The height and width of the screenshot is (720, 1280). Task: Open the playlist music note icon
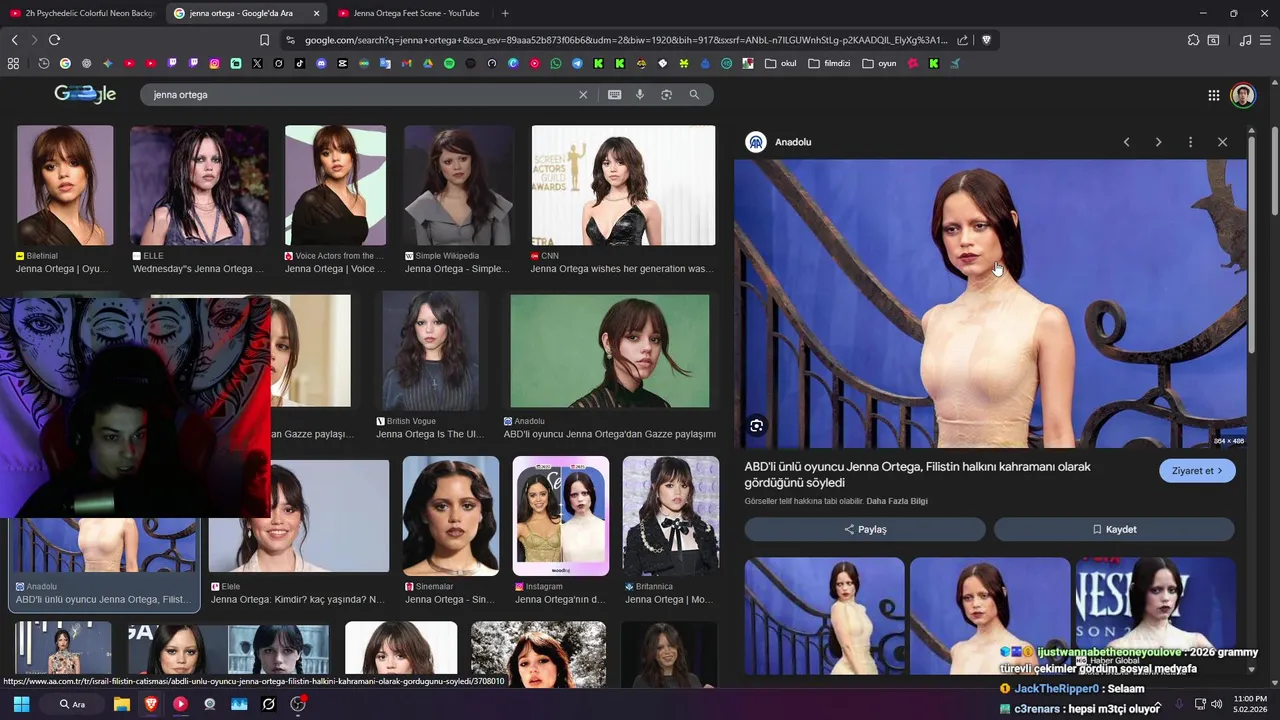point(1245,40)
